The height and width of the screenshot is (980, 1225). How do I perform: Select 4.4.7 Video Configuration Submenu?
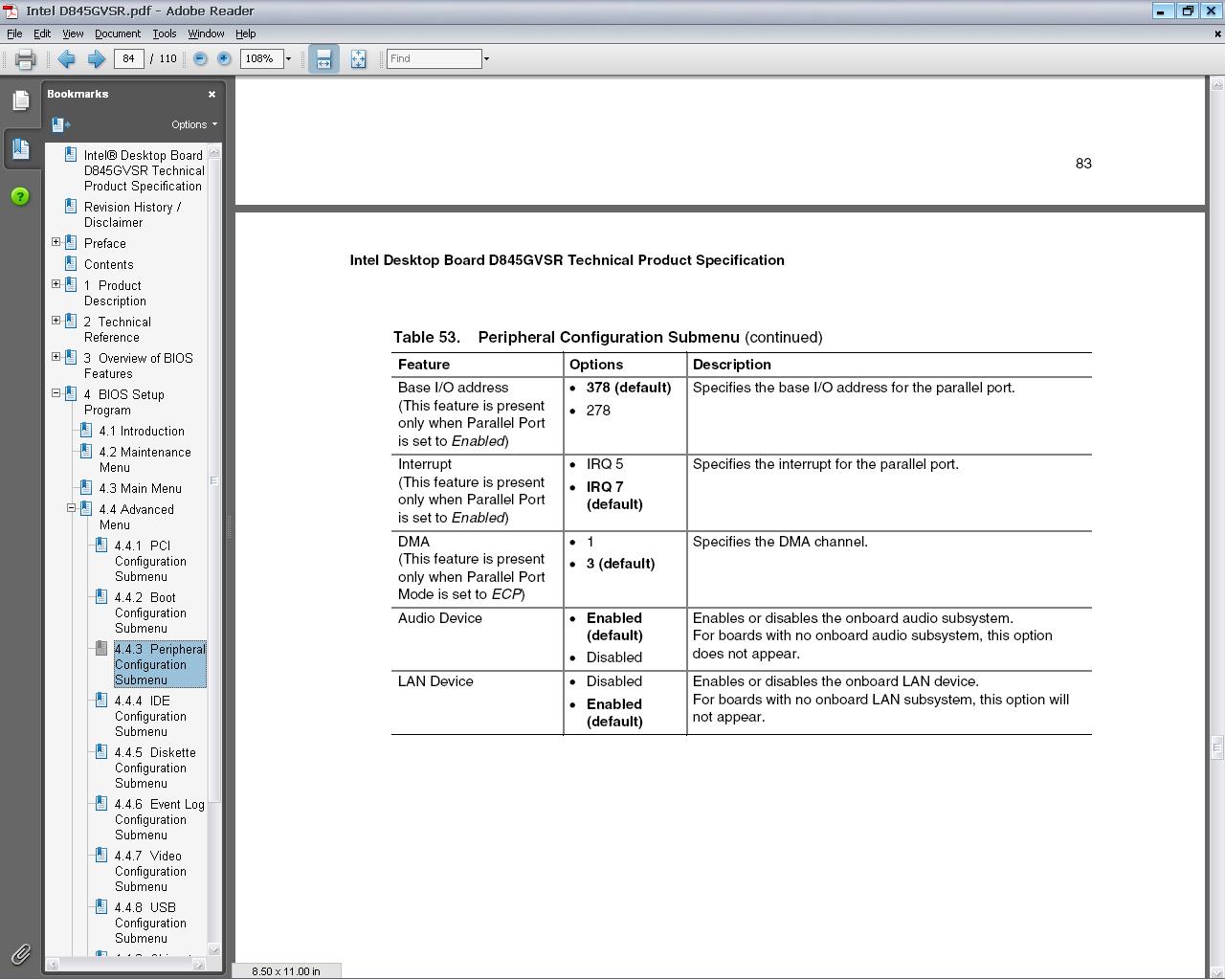coord(150,871)
